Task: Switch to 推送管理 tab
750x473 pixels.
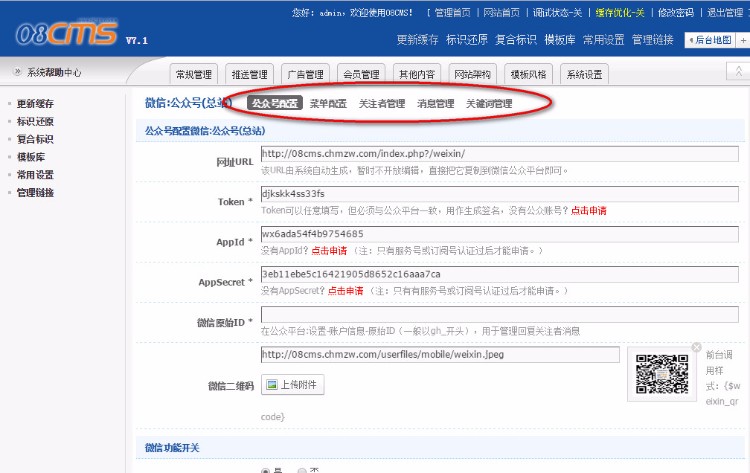Action: (250, 74)
